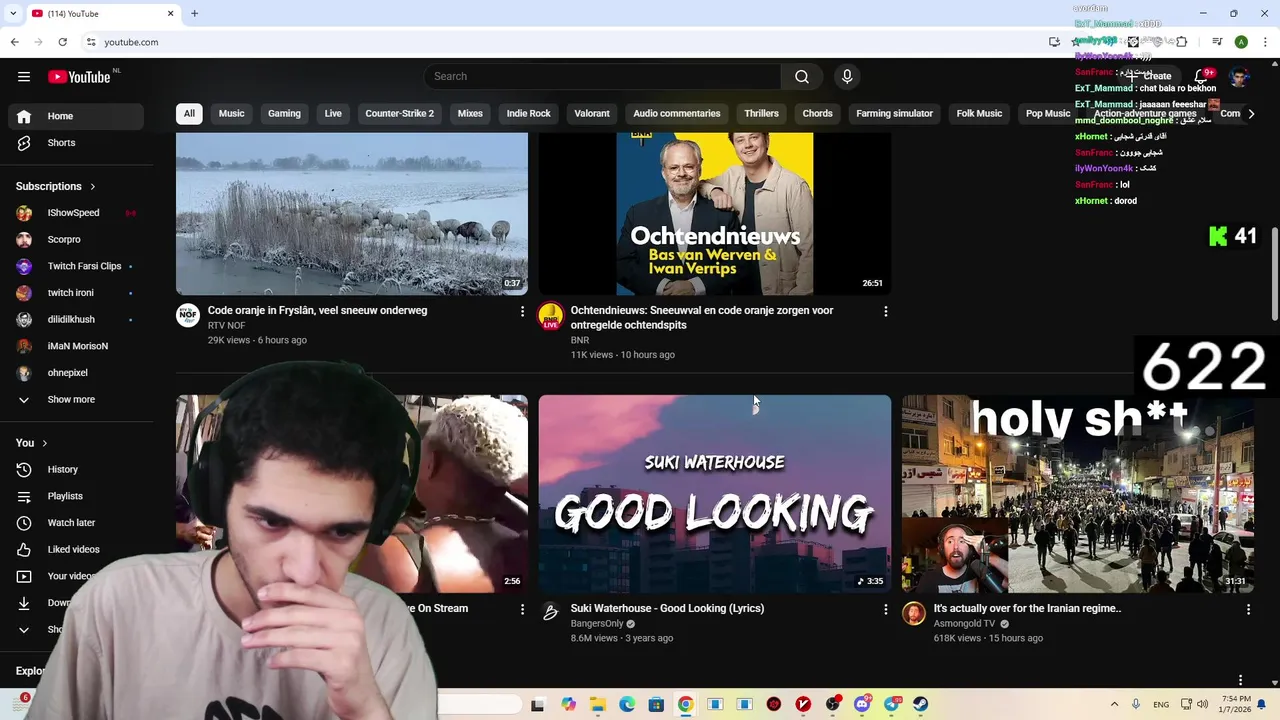This screenshot has width=1280, height=720.
Task: Open the RTV NOF channel avatar
Action: point(188,316)
